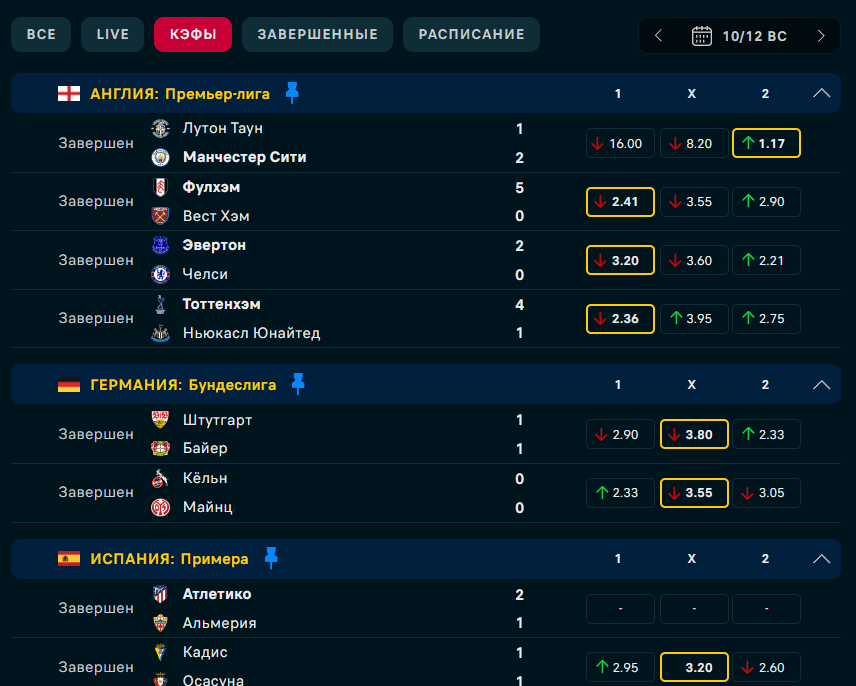Open the Штутгарт team name
This screenshot has height=686, width=856.
pos(217,420)
